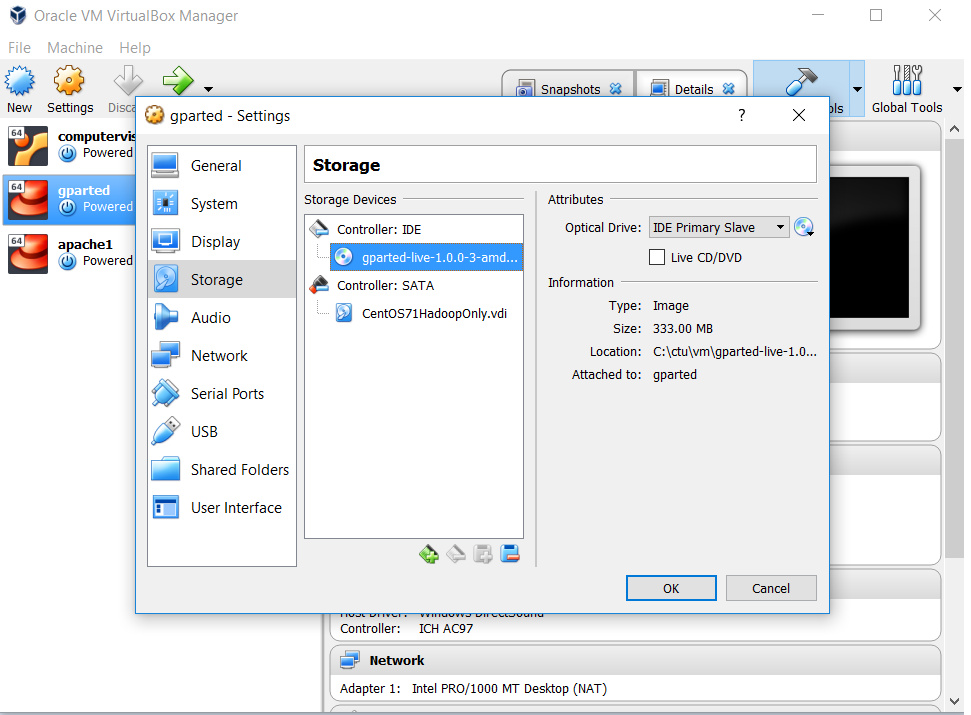Select the apache1 VM in list

click(x=69, y=253)
